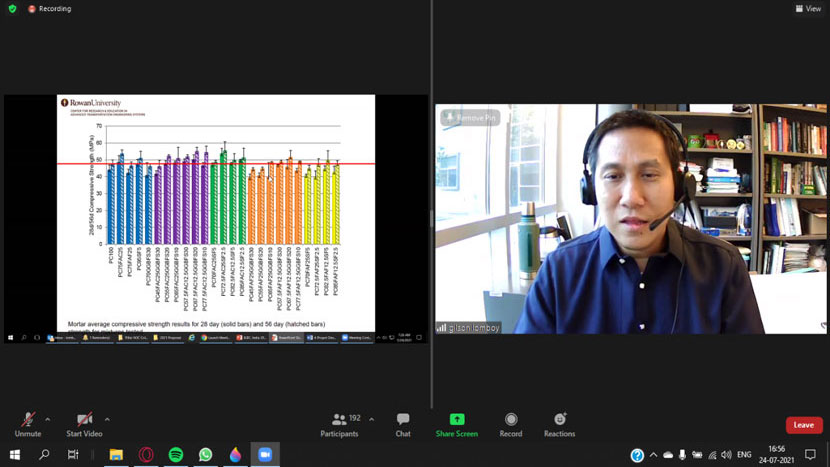Open WhatsApp from the taskbar
Image resolution: width=830 pixels, height=467 pixels.
(x=206, y=455)
